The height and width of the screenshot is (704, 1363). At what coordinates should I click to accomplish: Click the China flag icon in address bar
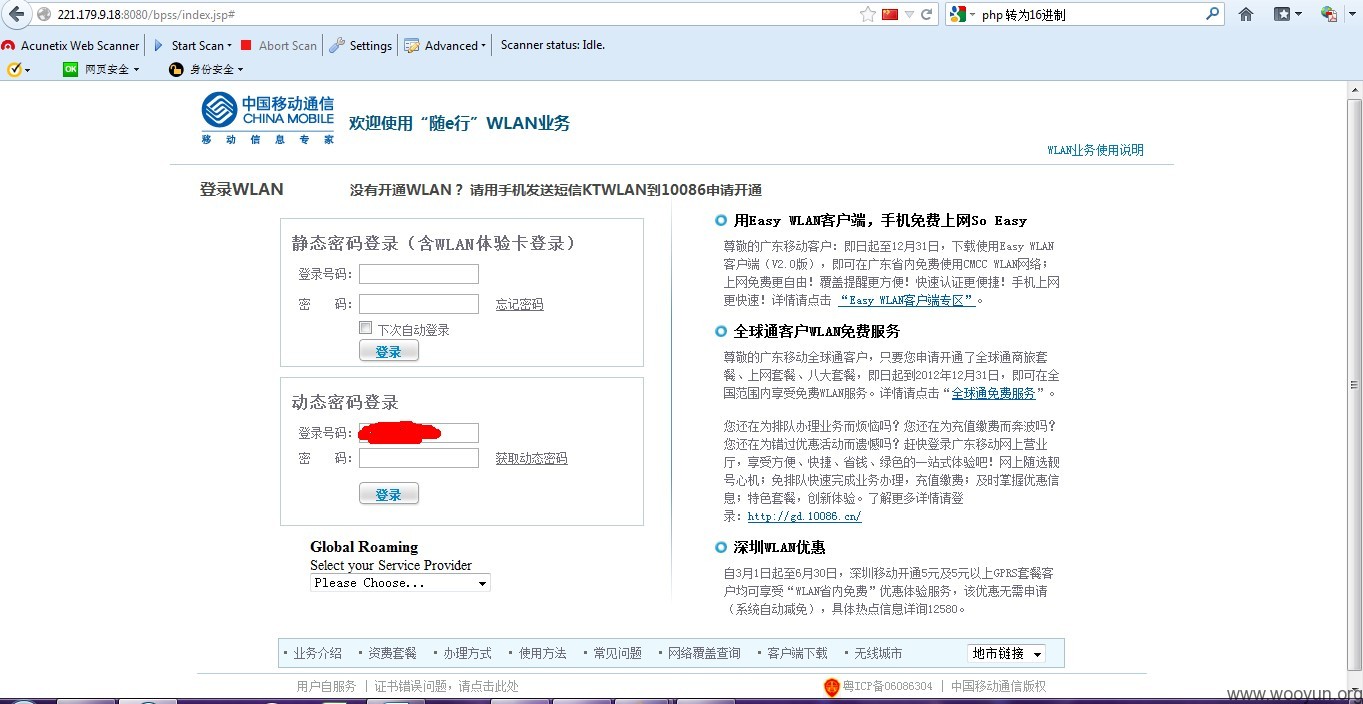[890, 14]
